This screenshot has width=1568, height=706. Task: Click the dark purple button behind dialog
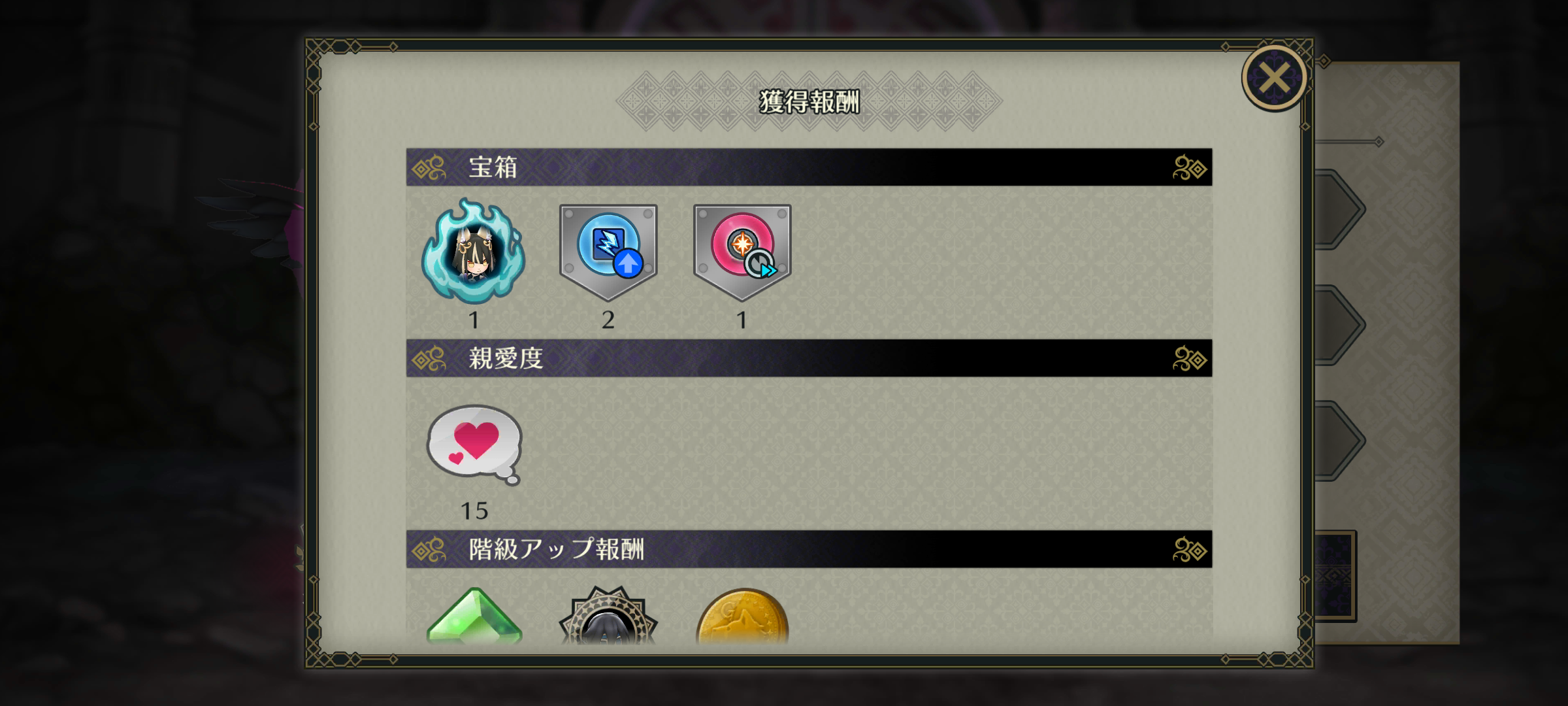[x=1335, y=576]
